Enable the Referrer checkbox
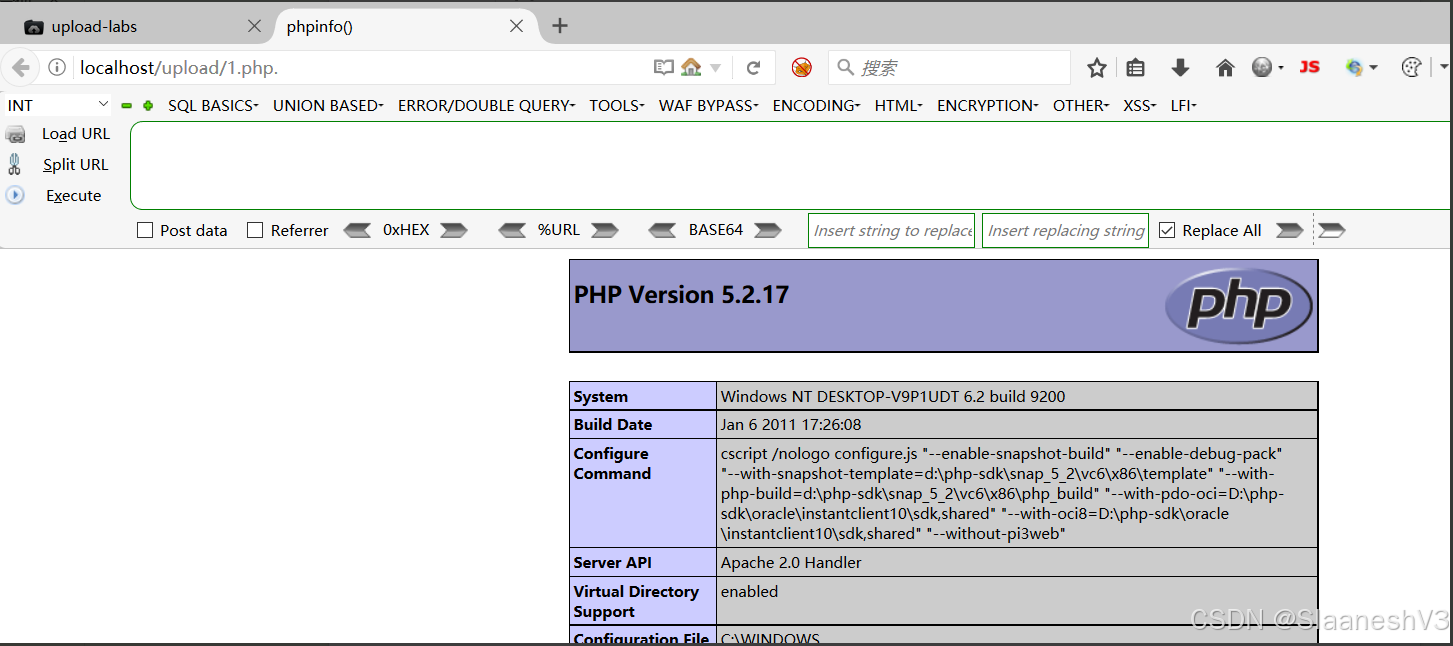The image size is (1453, 646). point(255,230)
